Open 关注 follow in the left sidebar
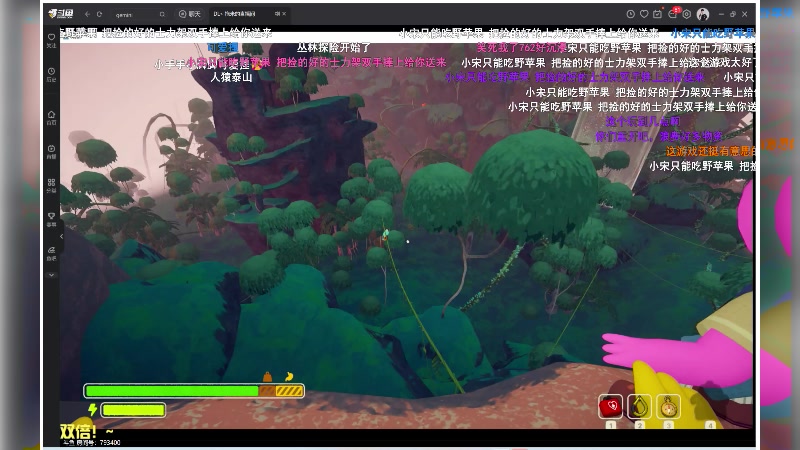Image resolution: width=800 pixels, height=450 pixels. click(x=52, y=40)
